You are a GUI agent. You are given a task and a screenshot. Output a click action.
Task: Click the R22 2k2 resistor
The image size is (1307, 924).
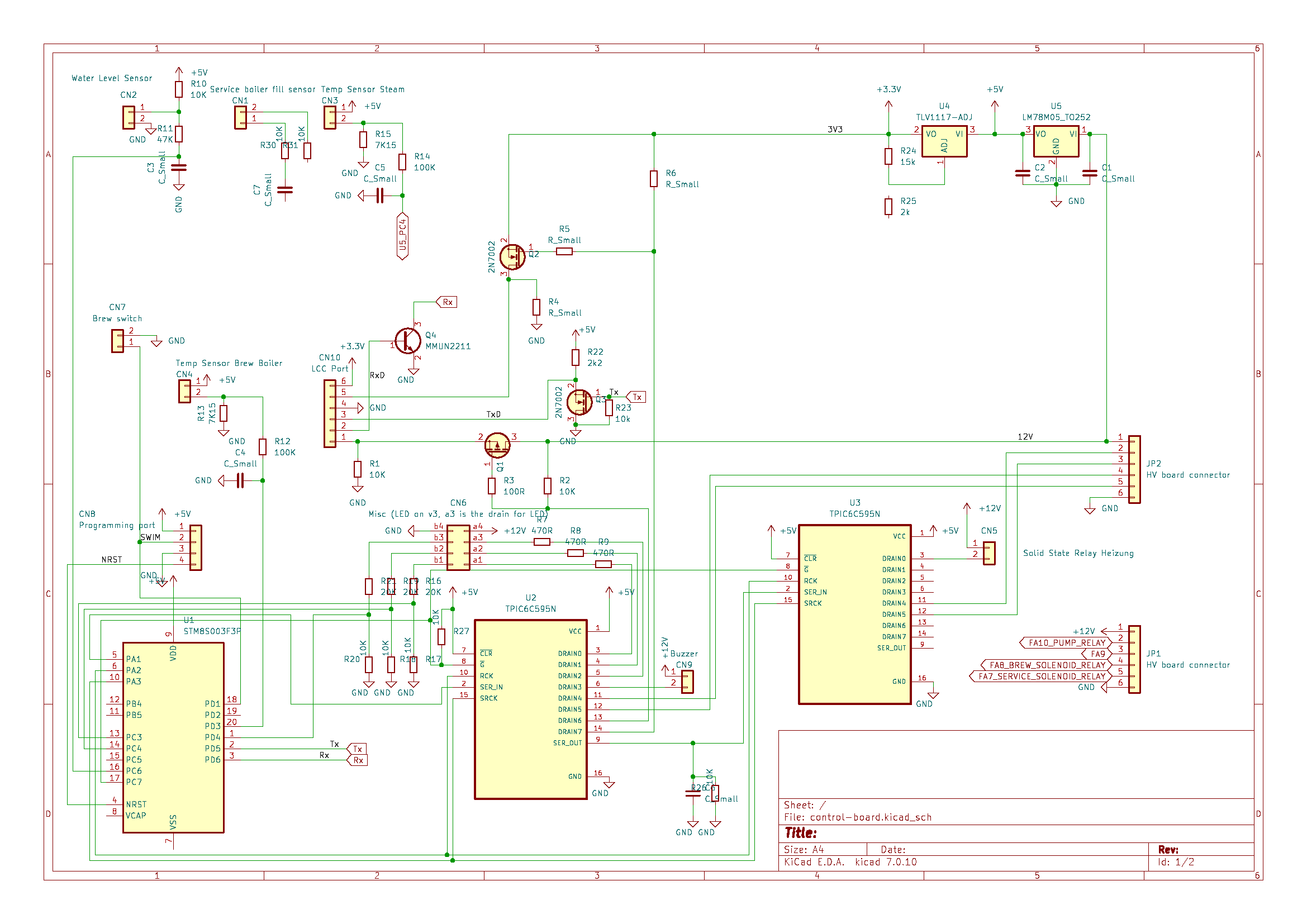575,358
